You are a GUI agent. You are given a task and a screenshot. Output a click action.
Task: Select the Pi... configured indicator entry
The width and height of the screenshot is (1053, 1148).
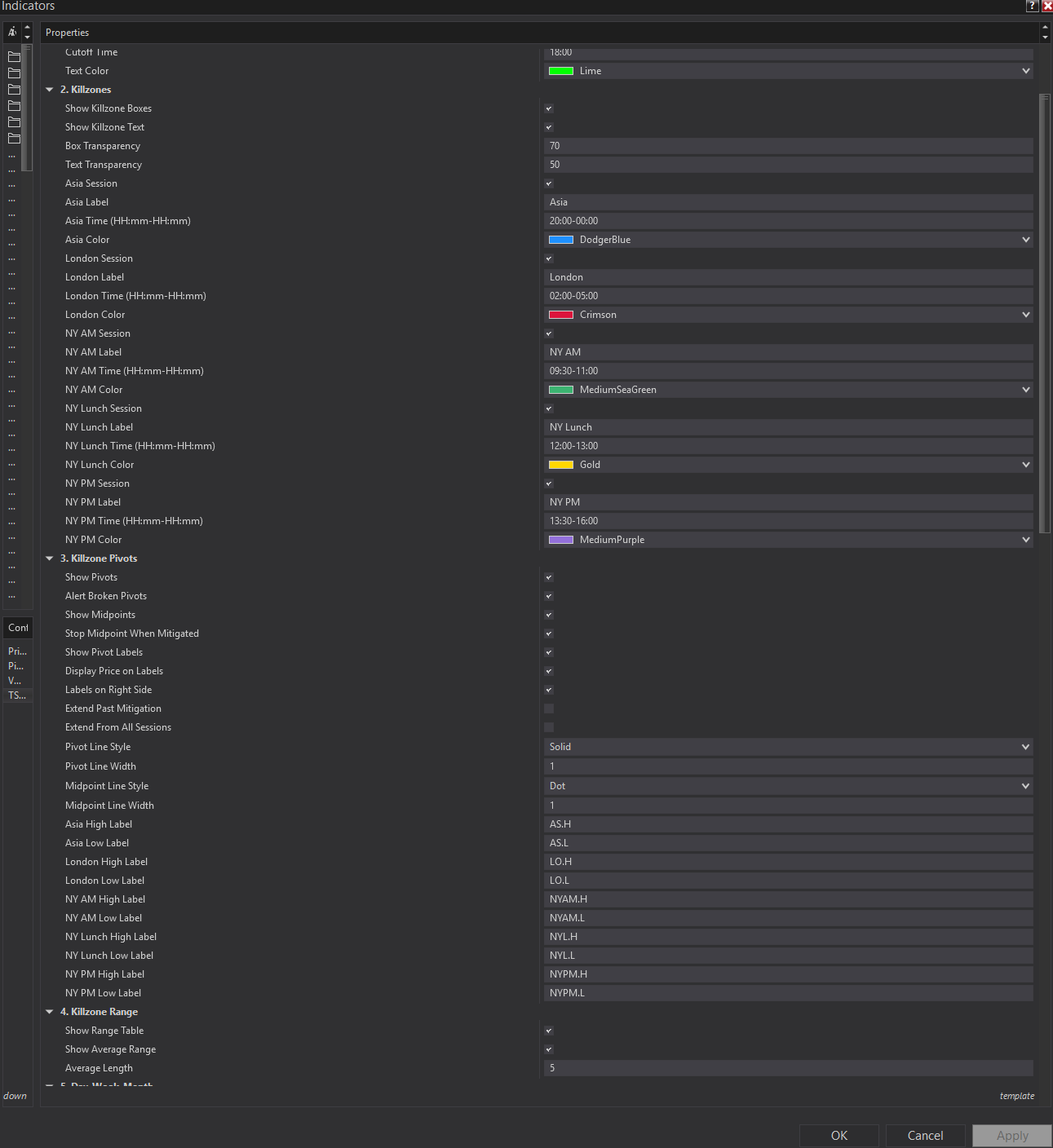pos(17,666)
